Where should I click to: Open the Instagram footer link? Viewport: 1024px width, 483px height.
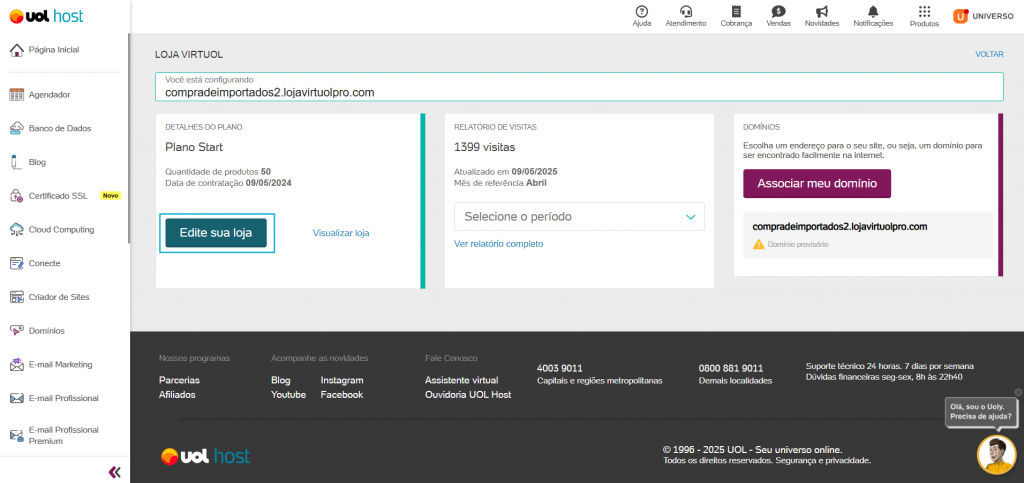[x=342, y=380]
